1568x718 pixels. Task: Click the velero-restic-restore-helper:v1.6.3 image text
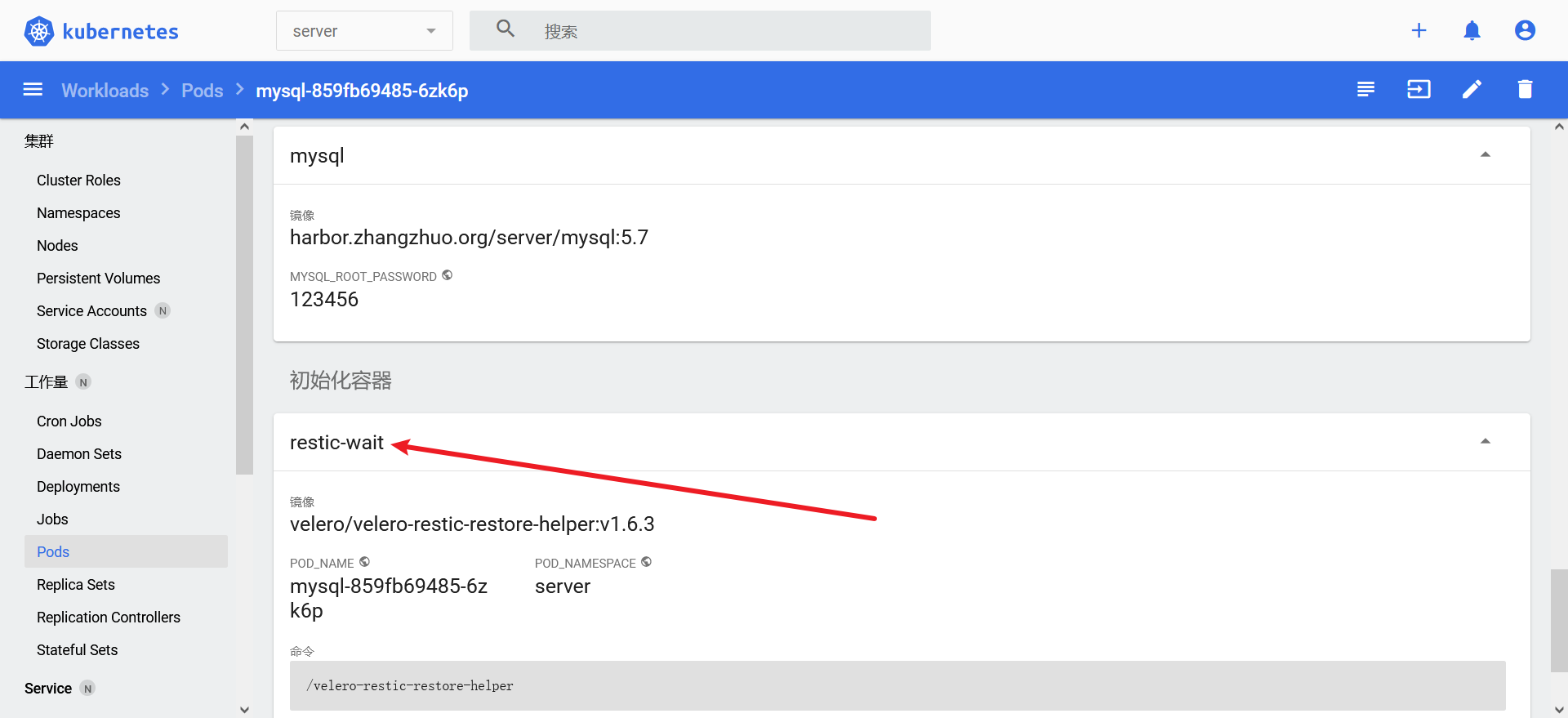click(472, 524)
